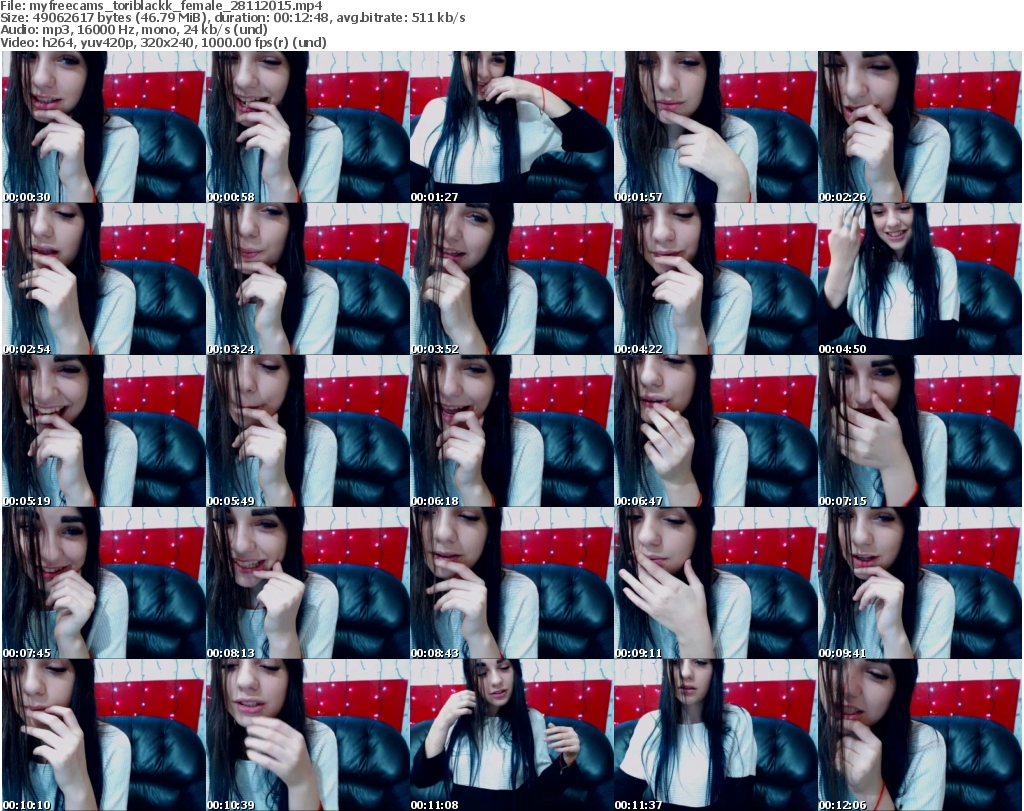Click the Size and duration info line
Viewport: 1024px width, 811px height.
point(233,18)
